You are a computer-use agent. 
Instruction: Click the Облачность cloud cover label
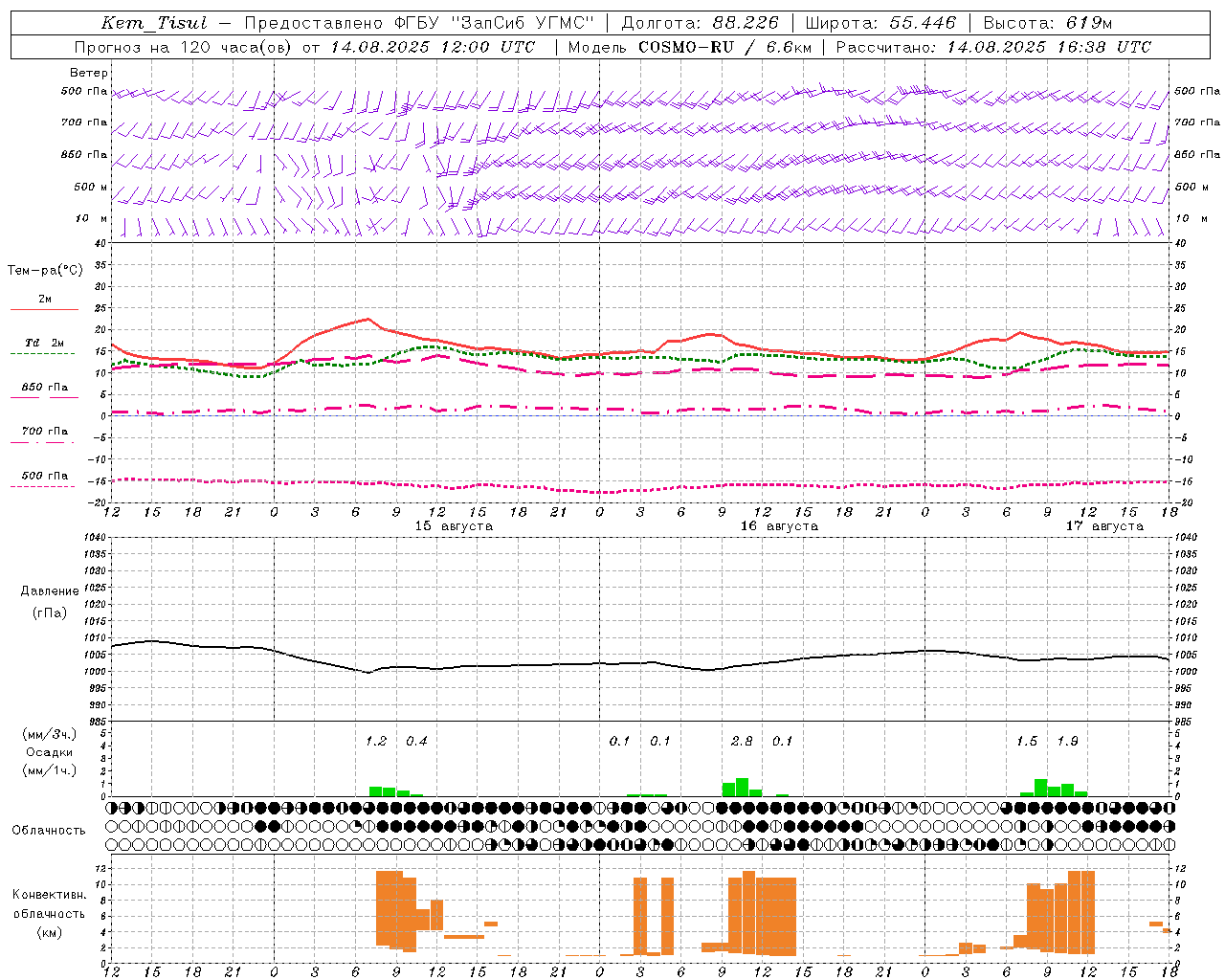(x=49, y=830)
